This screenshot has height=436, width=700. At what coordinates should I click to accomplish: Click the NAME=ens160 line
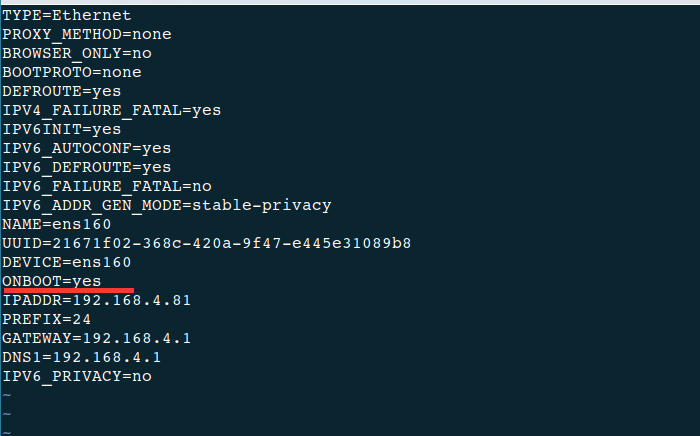coord(57,224)
